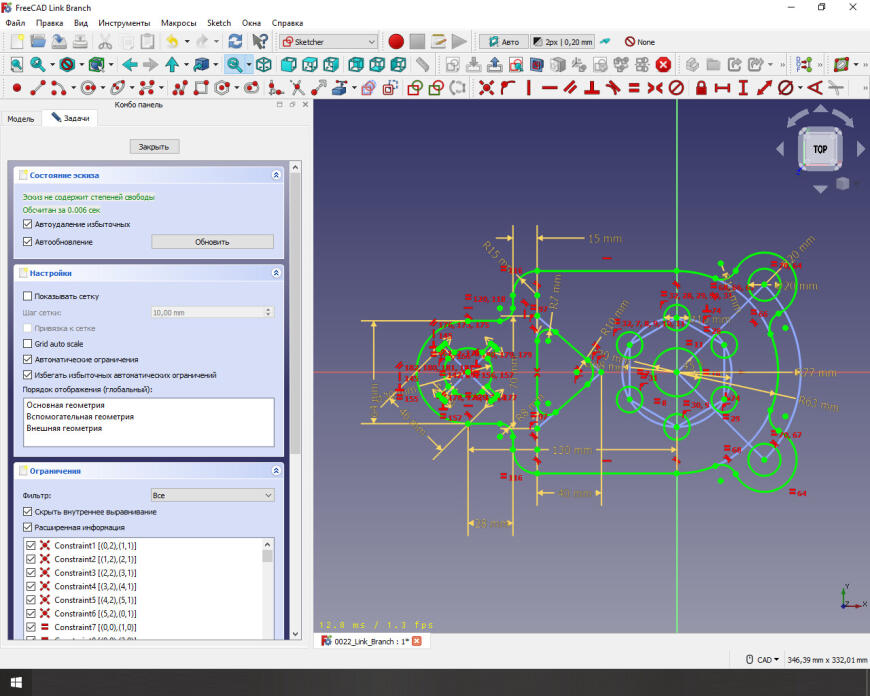Enable the Показывать сетку checkbox
The image size is (870, 696).
pos(28,296)
